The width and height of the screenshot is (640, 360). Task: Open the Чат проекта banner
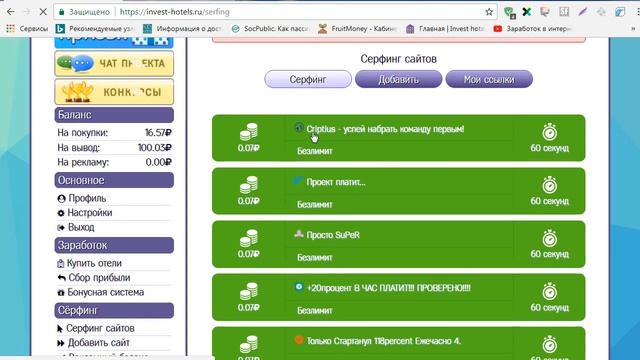(114, 64)
